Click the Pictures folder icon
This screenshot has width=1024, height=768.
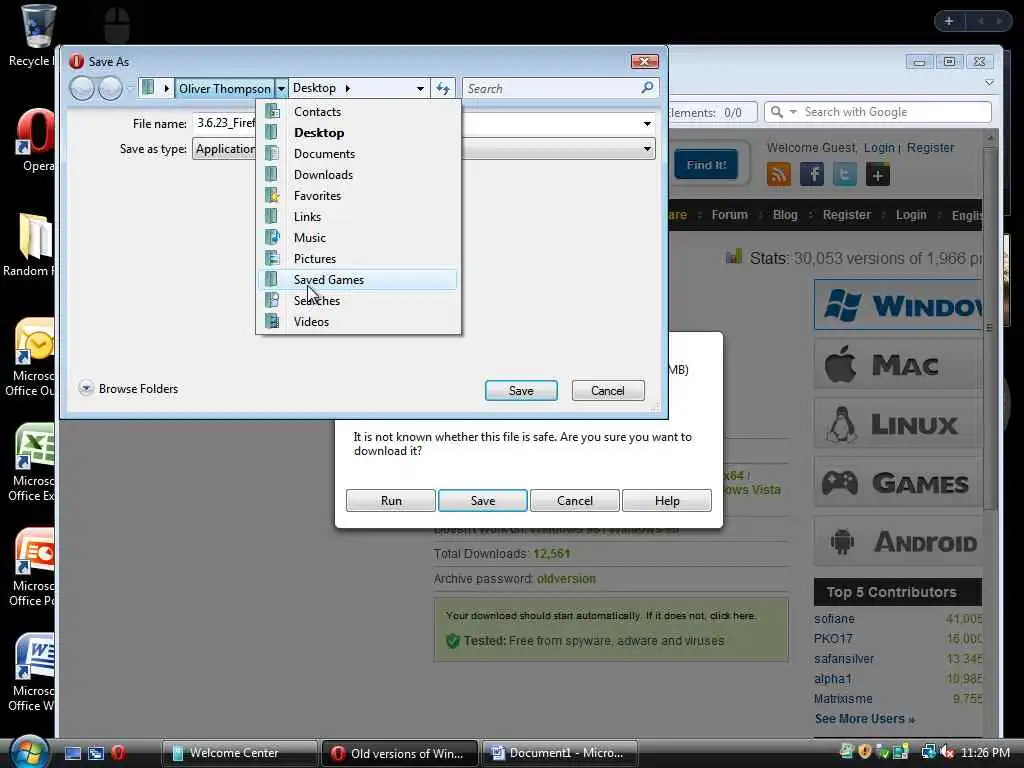pyautogui.click(x=272, y=258)
